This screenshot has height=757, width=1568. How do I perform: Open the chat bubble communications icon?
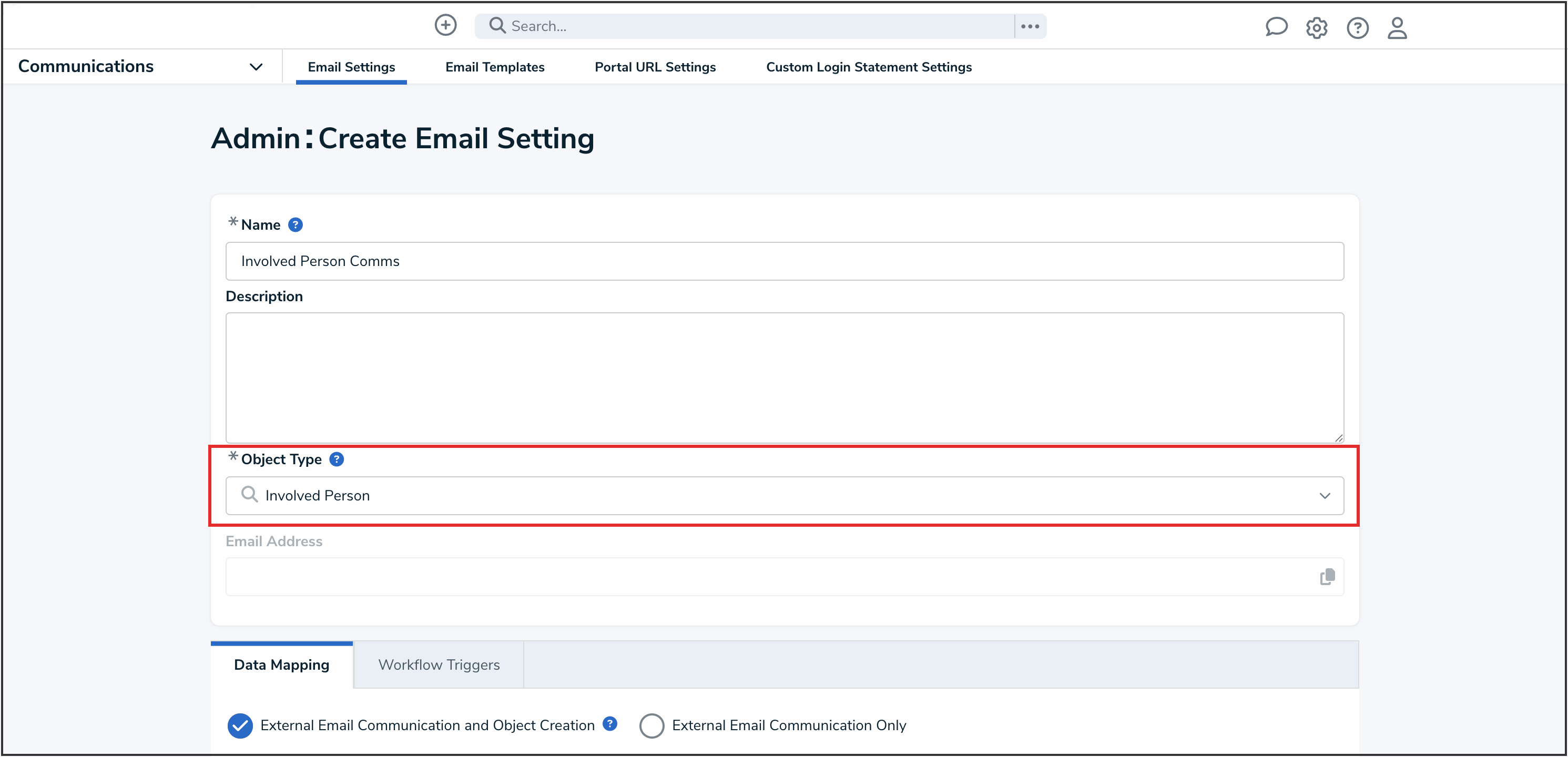1276,27
